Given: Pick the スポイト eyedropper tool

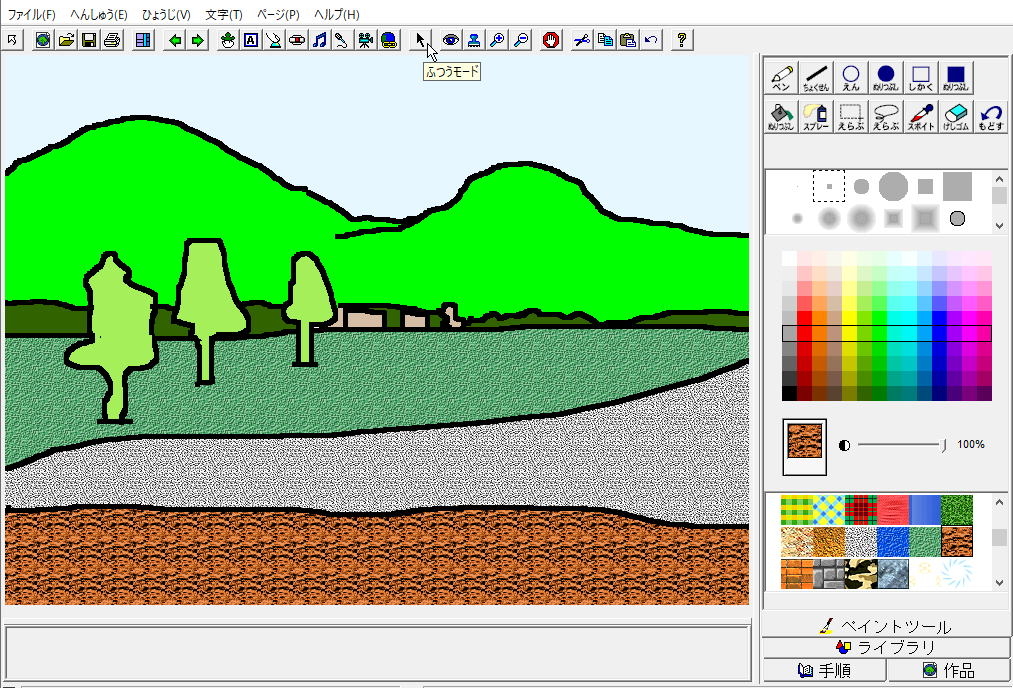Looking at the screenshot, I should (x=921, y=116).
